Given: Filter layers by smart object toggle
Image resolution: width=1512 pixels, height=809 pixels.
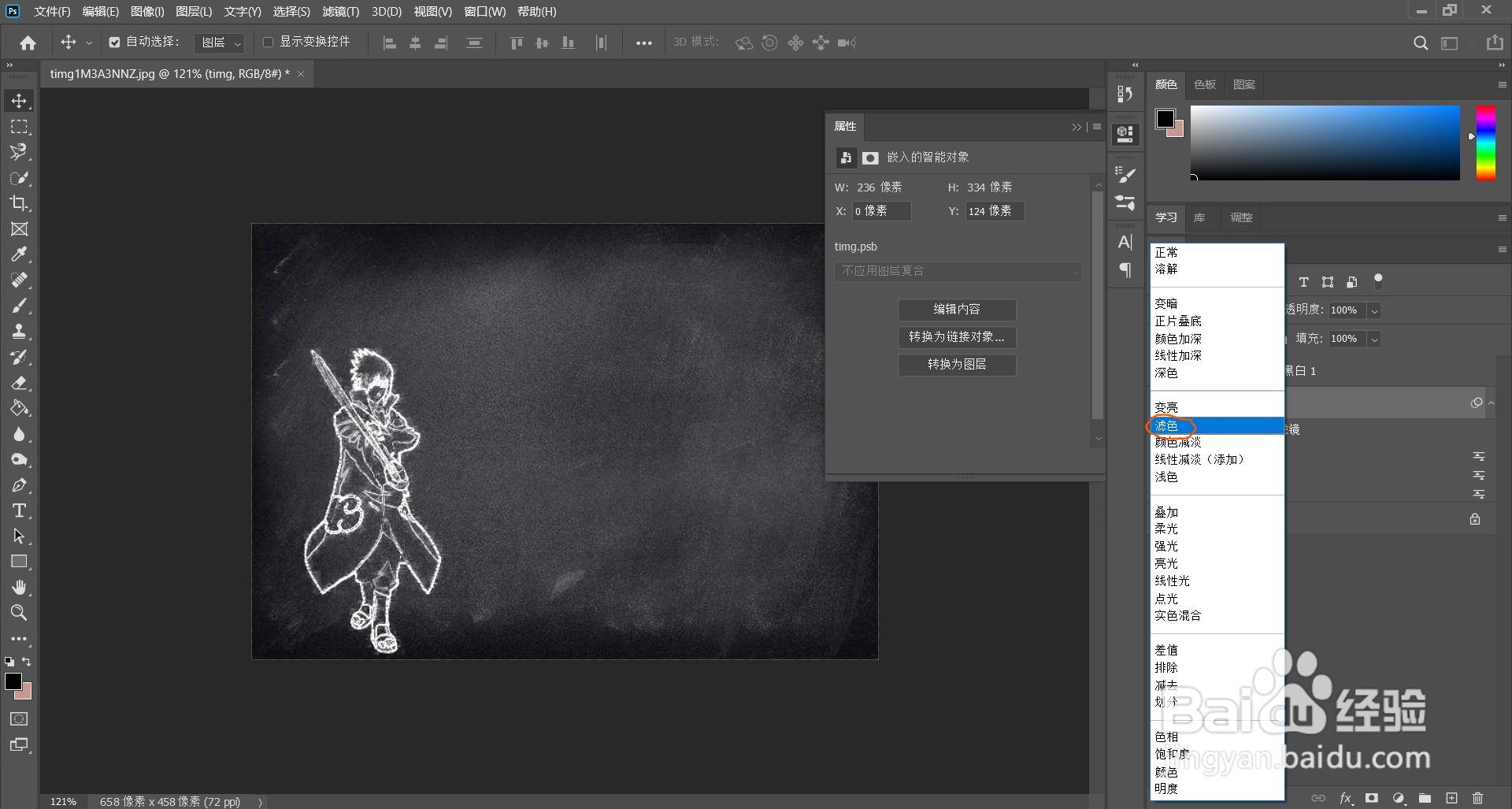Looking at the screenshot, I should pyautogui.click(x=1352, y=282).
